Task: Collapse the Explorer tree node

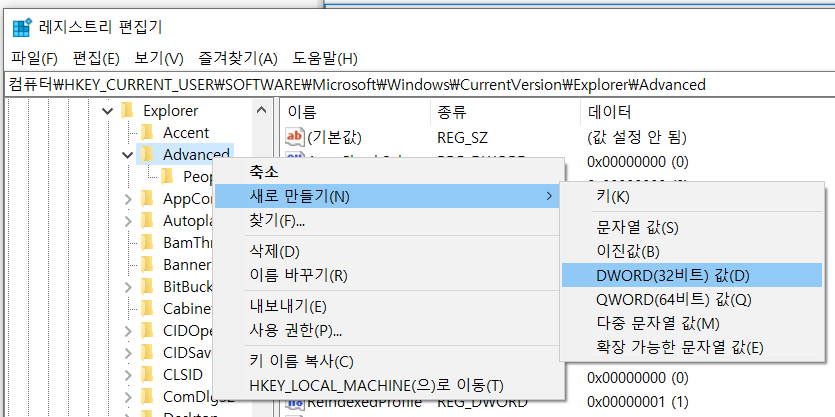Action: tap(108, 111)
